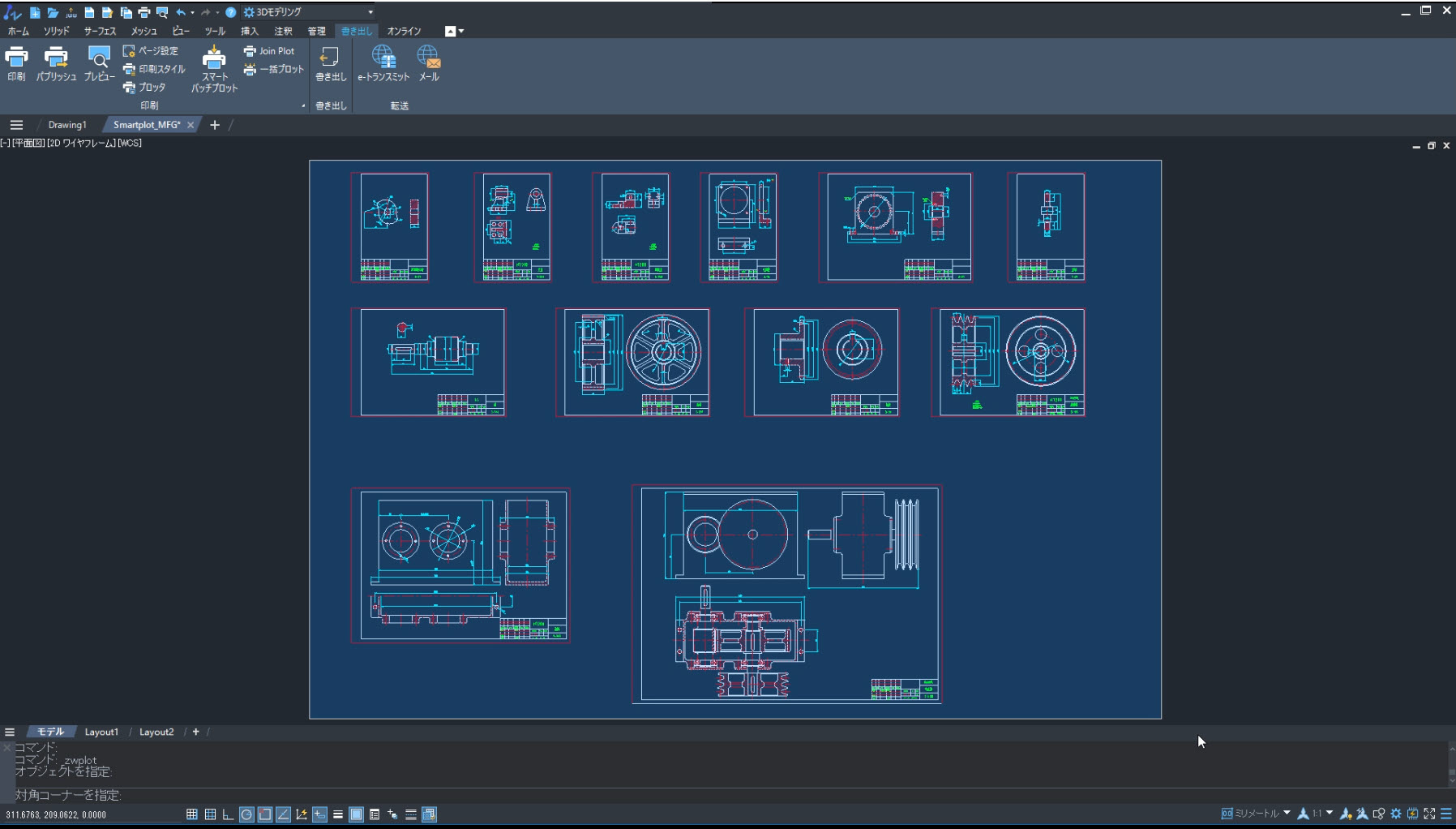Switch to the Layout1 tab
The width and height of the screenshot is (1456, 829).
tap(101, 732)
